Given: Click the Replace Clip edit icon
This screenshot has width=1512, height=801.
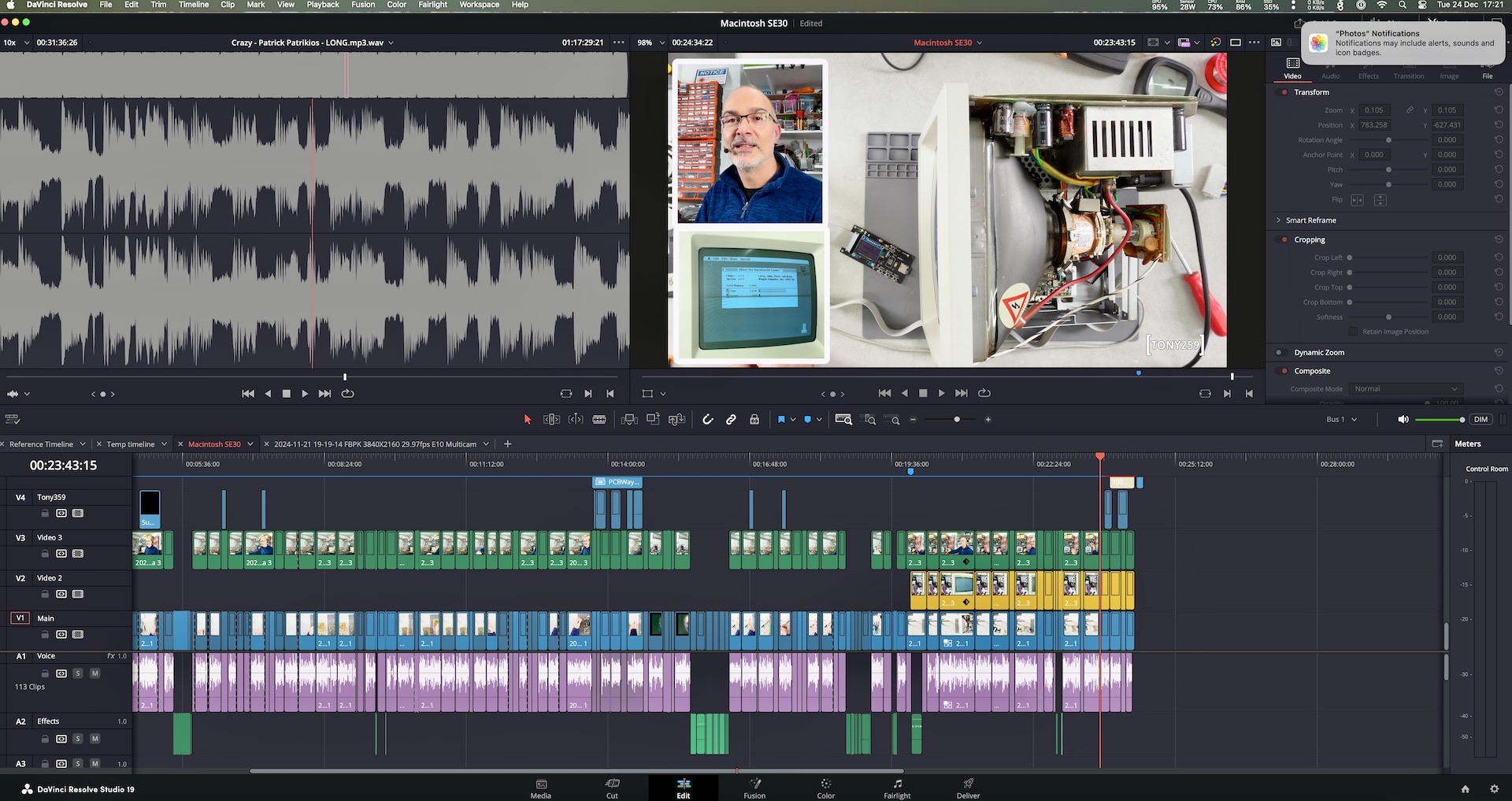Looking at the screenshot, I should [676, 420].
